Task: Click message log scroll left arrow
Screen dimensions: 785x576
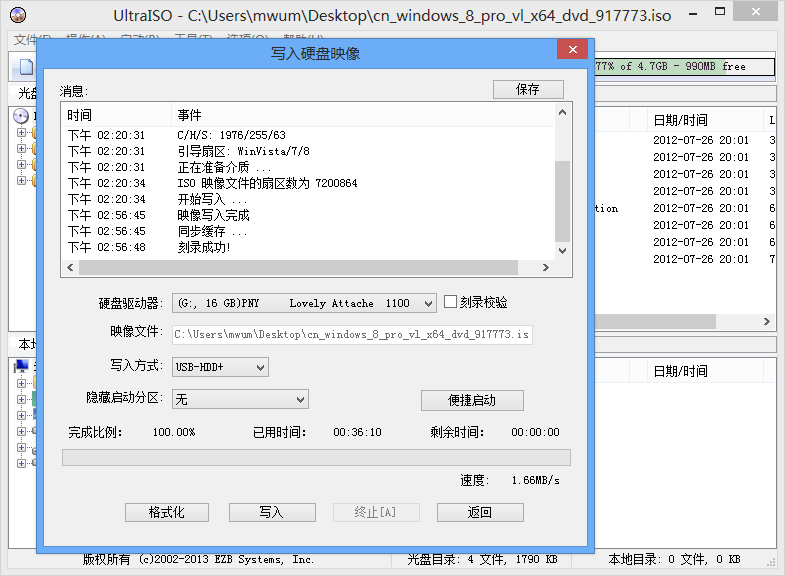Action: point(70,268)
